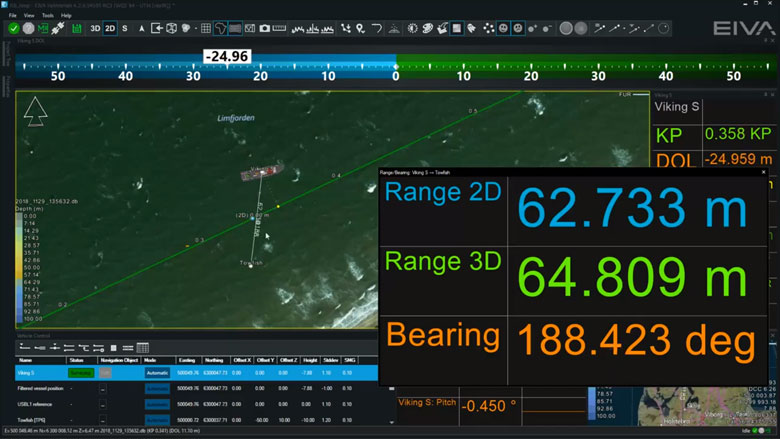Click the Easting column header

(x=185, y=359)
